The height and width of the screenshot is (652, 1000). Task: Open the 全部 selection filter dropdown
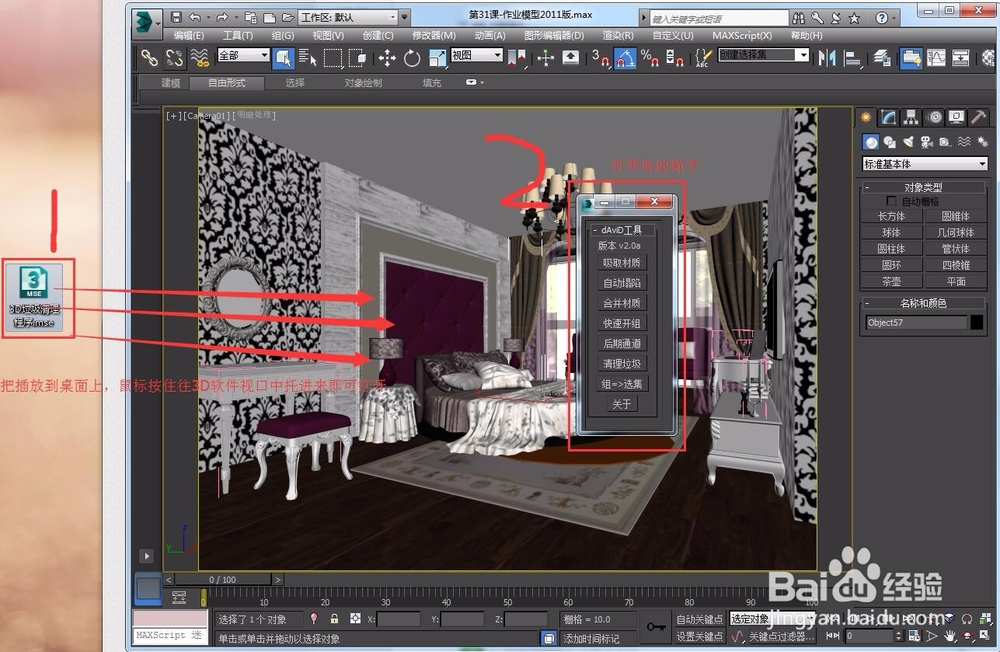[x=243, y=56]
